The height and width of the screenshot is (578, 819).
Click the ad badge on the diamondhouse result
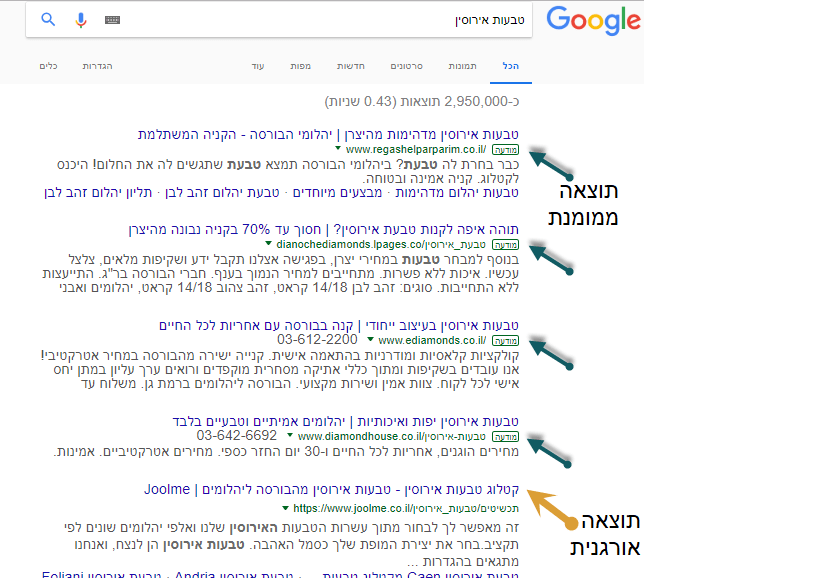coord(506,437)
